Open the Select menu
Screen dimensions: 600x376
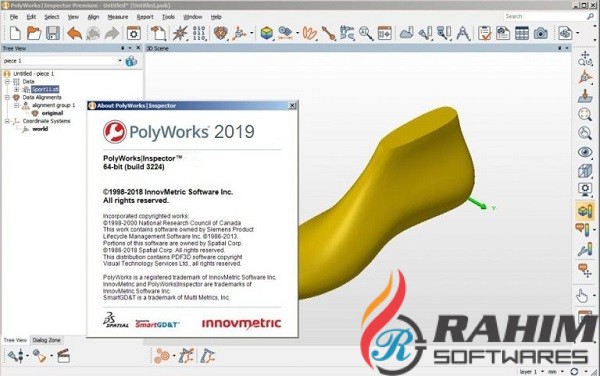click(52, 17)
